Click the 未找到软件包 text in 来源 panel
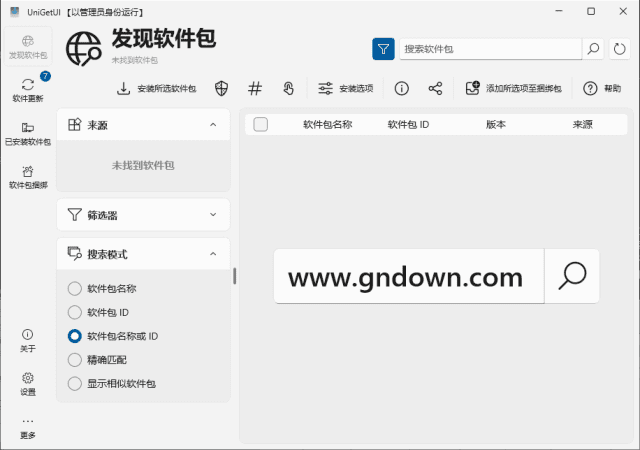The width and height of the screenshot is (640, 450). tap(143, 165)
